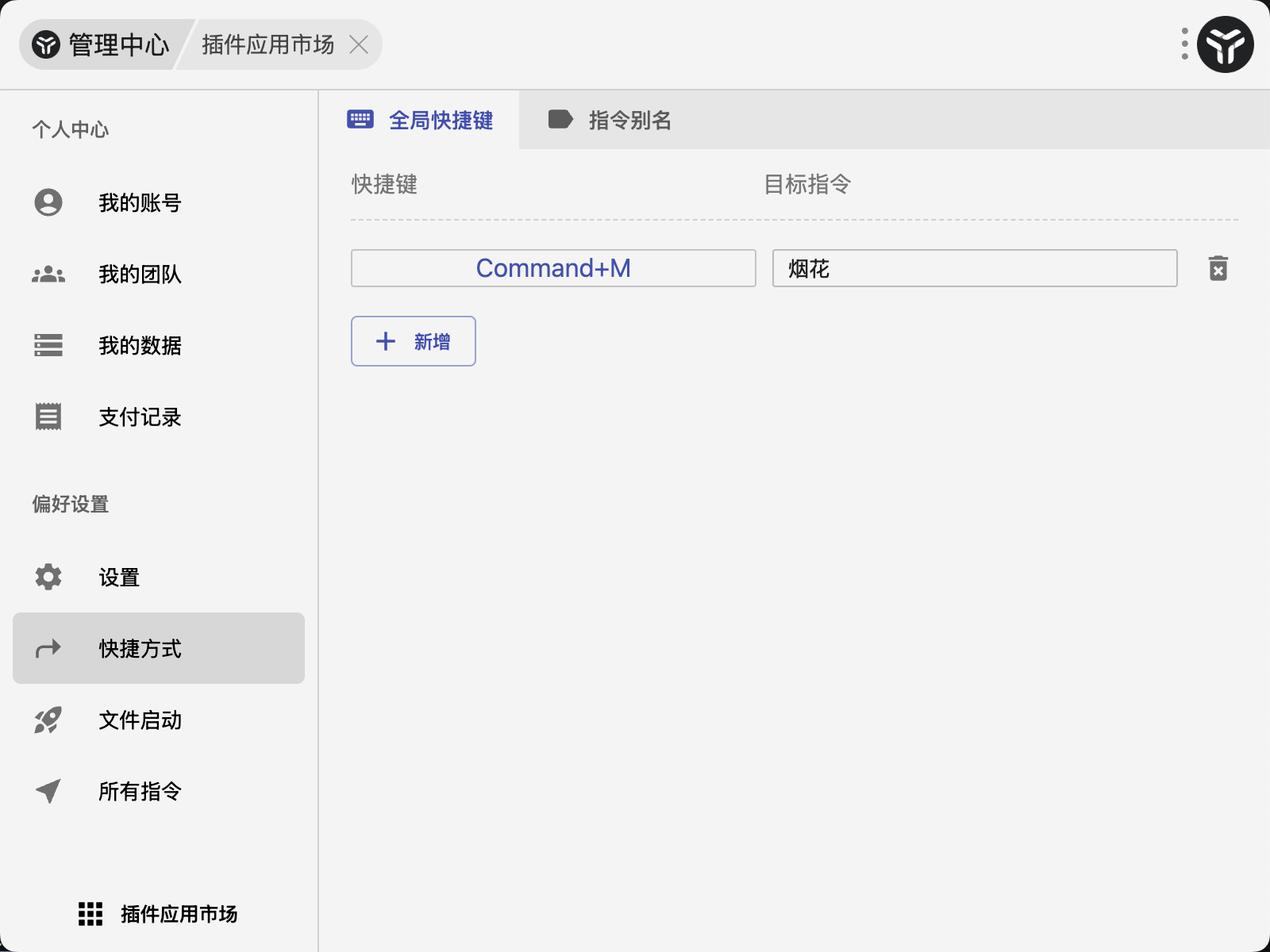Open 文件启动 in the sidebar
This screenshot has height=952, width=1270.
159,720
